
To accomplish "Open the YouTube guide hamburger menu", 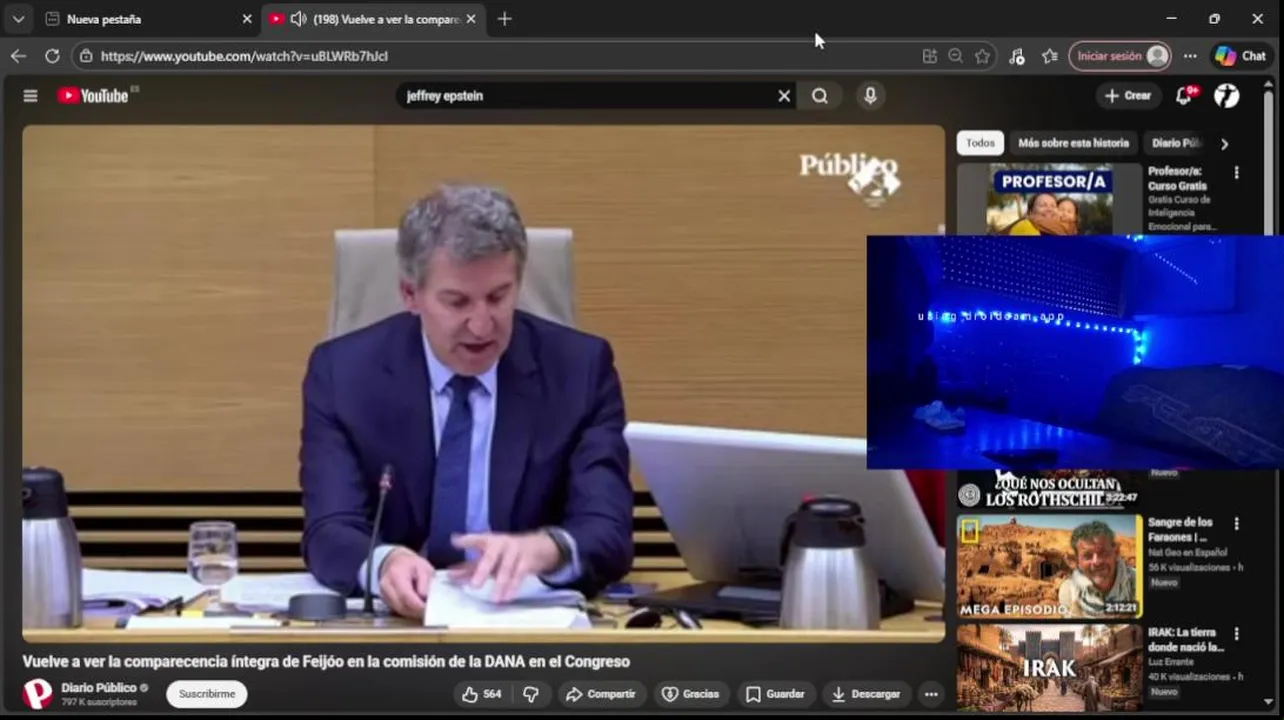I will 30,96.
